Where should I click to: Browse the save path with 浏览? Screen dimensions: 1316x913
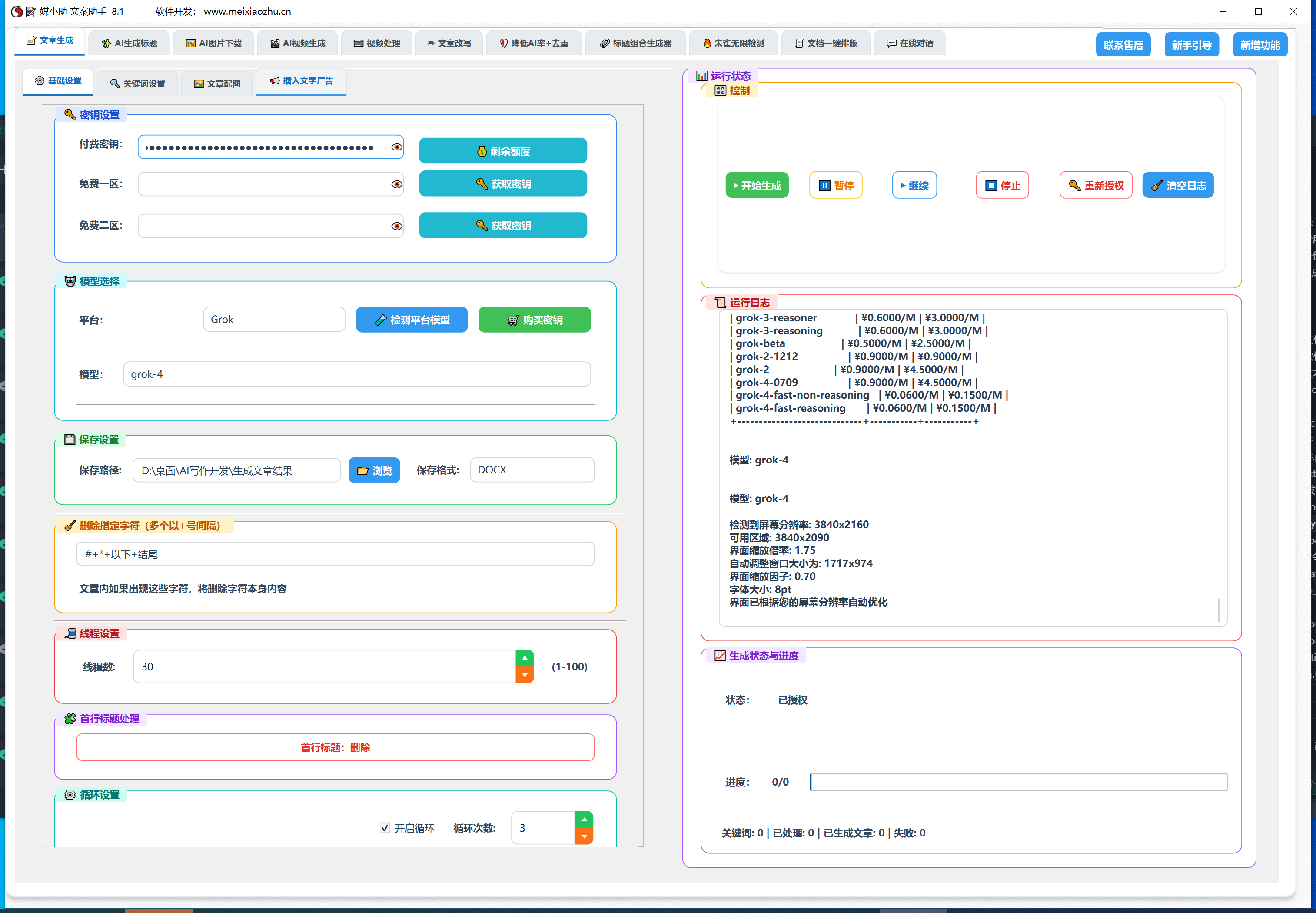pos(374,470)
